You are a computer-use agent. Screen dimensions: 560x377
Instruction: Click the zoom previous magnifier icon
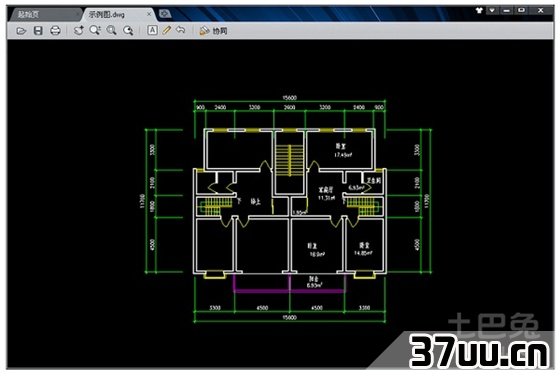point(128,31)
